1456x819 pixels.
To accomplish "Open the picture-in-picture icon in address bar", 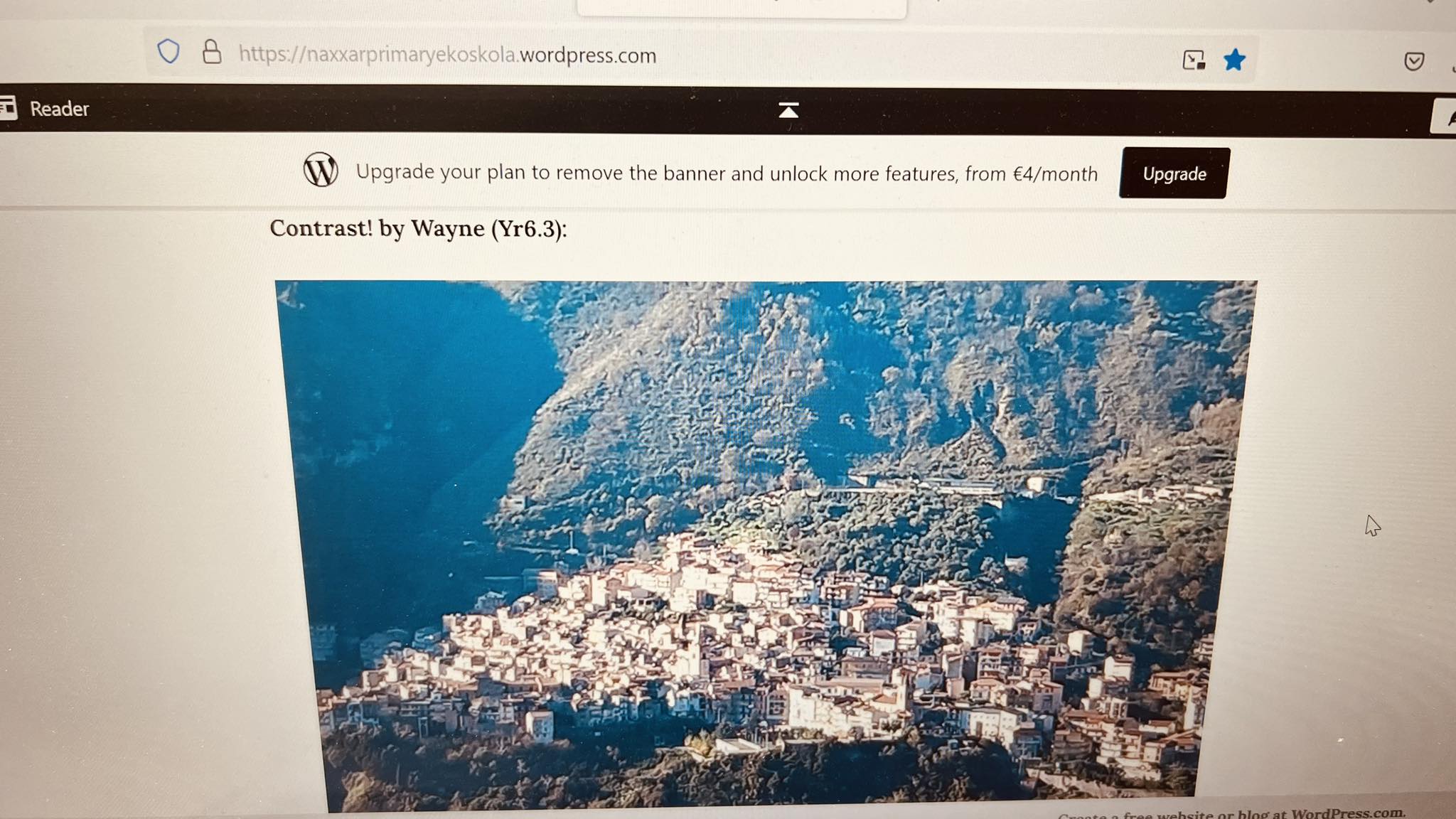I will point(1194,60).
